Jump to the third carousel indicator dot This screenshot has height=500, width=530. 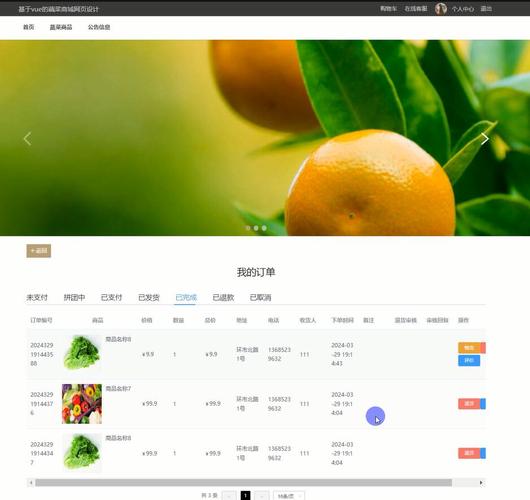264,228
